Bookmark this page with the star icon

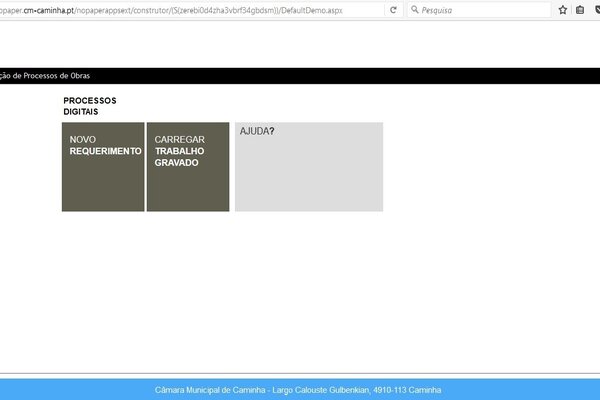click(x=563, y=9)
